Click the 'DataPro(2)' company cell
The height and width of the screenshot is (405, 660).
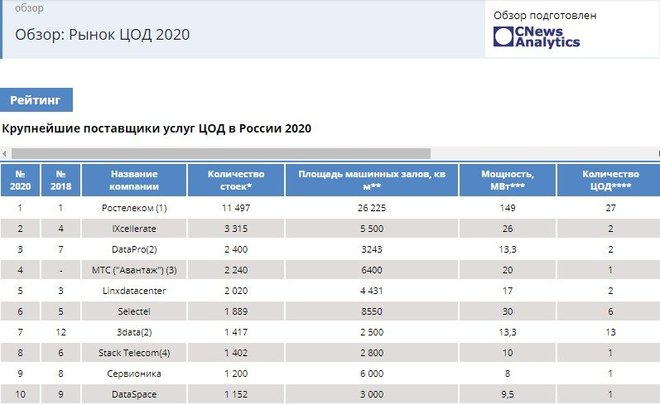coord(134,249)
